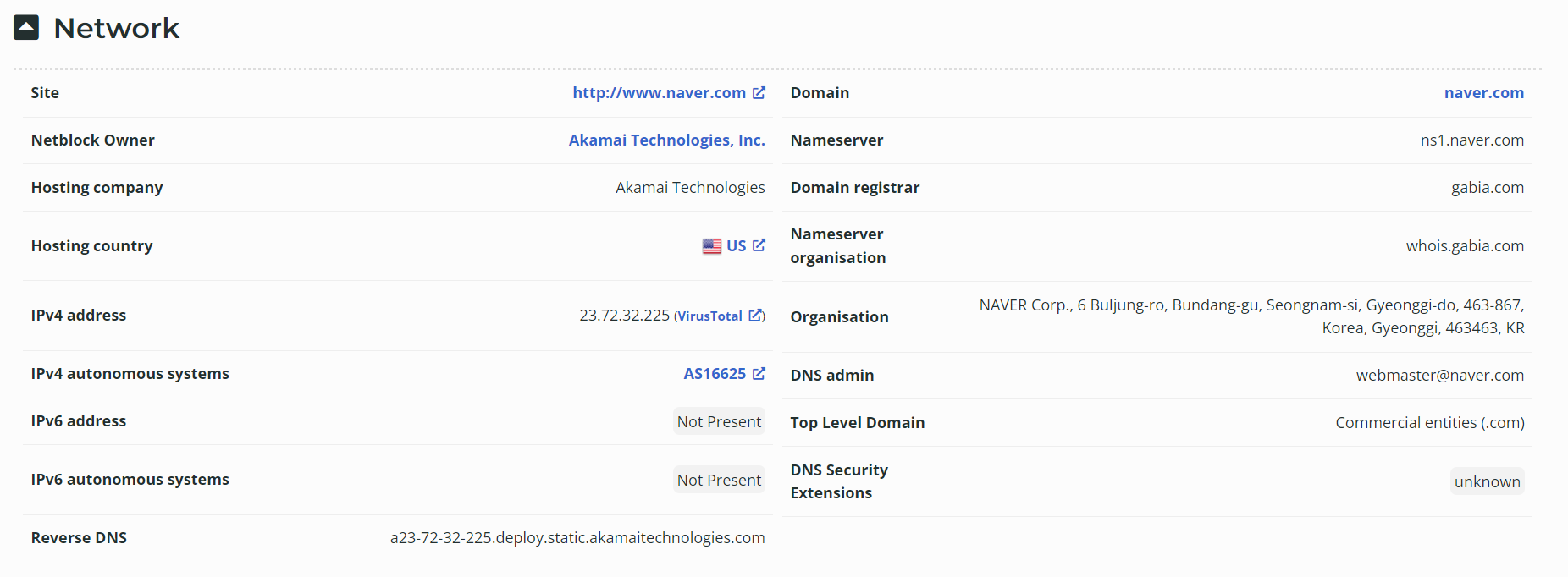1568x577 pixels.
Task: Select the reverse DNS hostname a23-72-32-225.deploy.static.akamaitechnologies.com
Action: click(577, 538)
